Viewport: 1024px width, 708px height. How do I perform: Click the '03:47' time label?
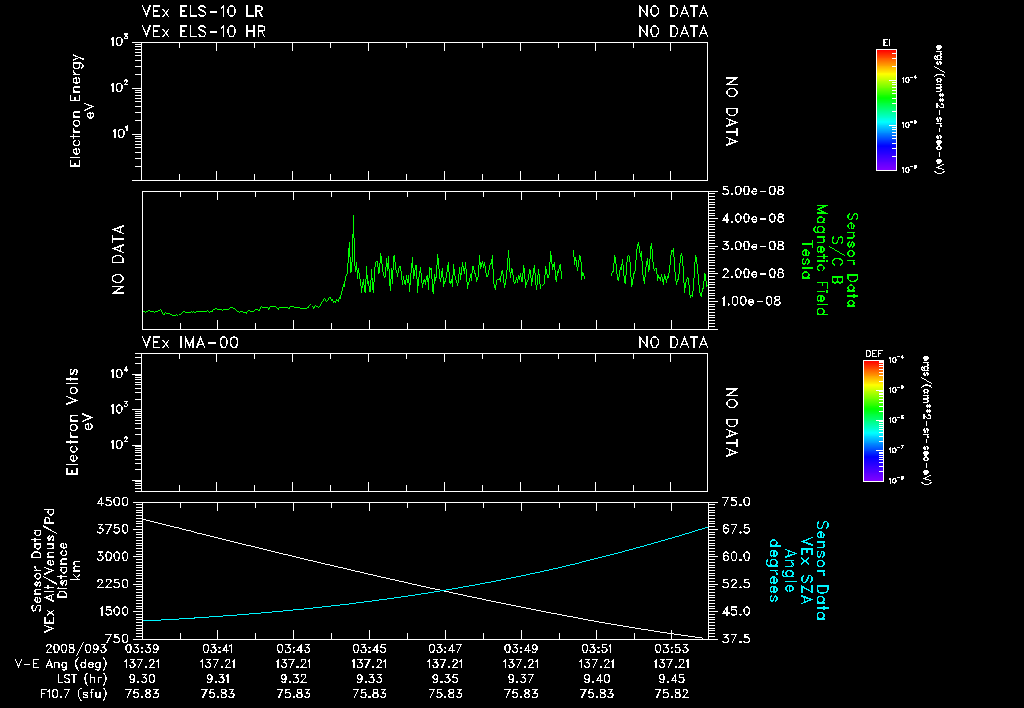pos(445,649)
